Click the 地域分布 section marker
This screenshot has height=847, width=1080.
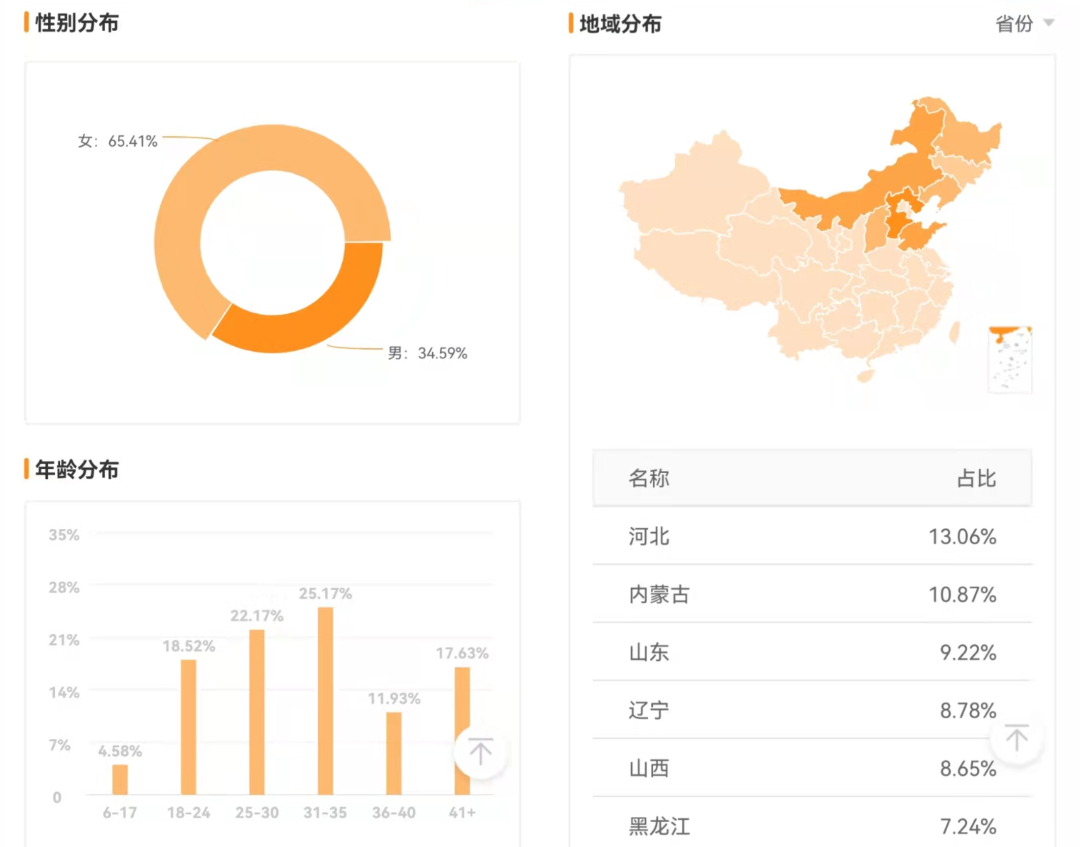click(x=570, y=22)
